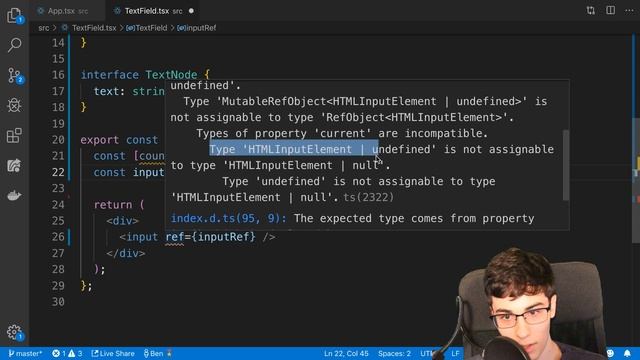The image size is (640, 360).
Task: Open the Manage gear menu
Action: (14, 332)
